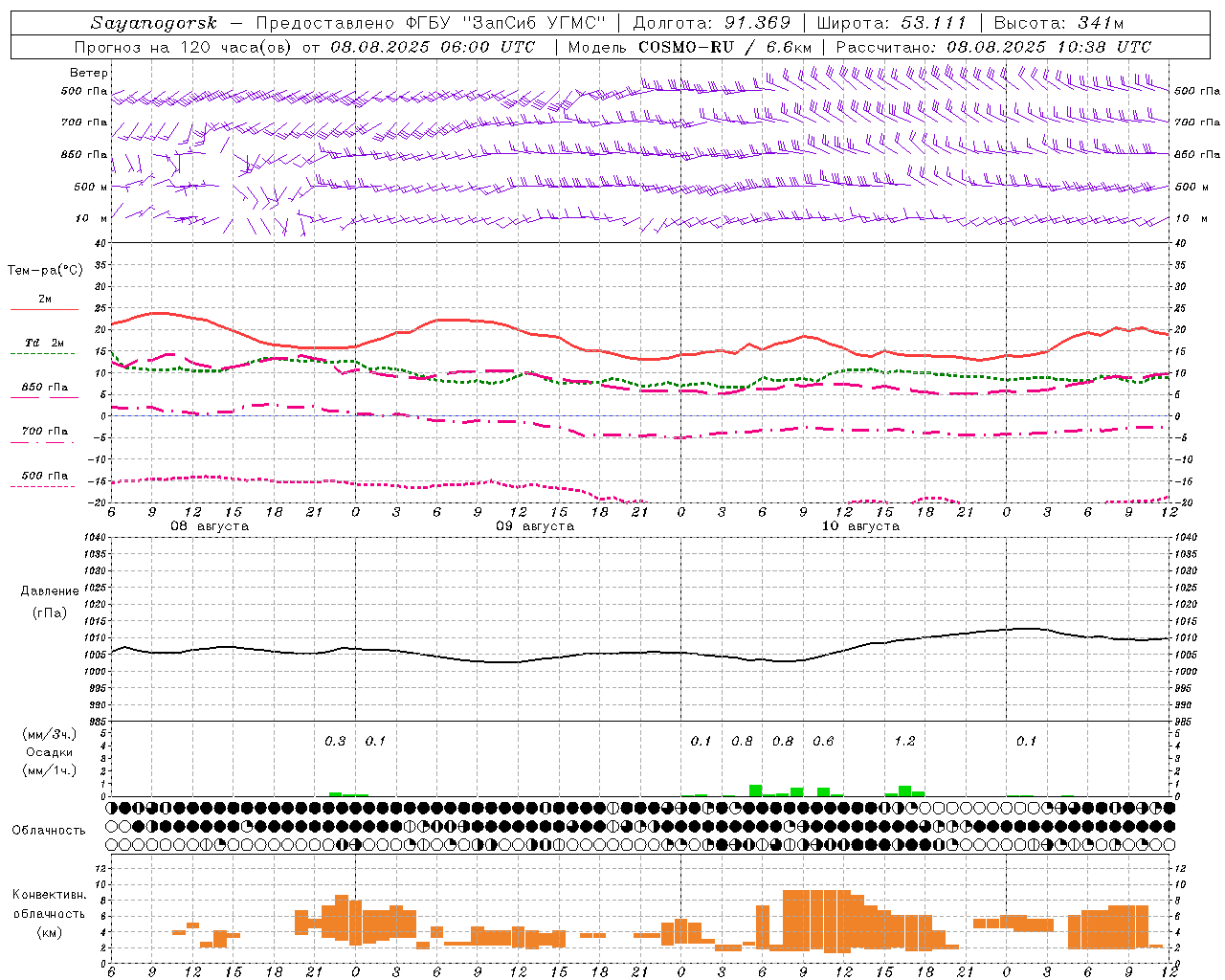
Task: Click the '2м' temperature legend label
Action: 45,300
